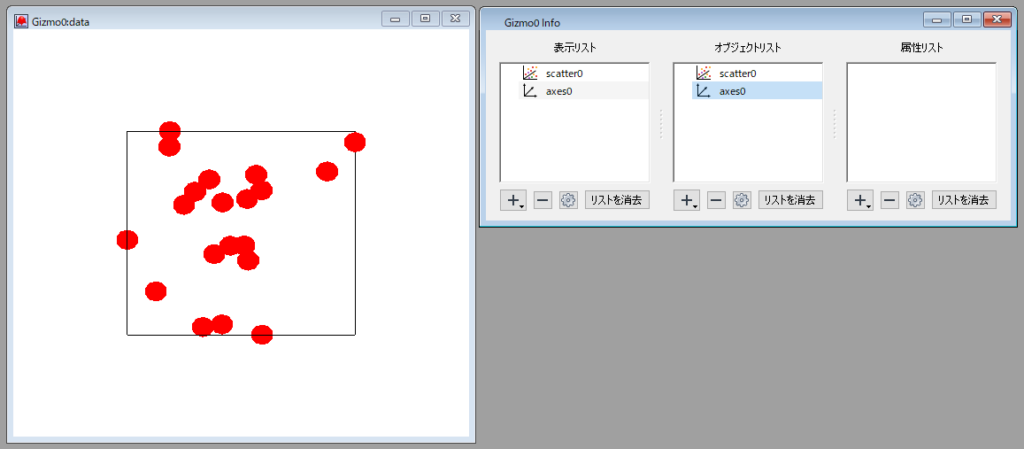Select scatter0 entry in the object list
This screenshot has width=1024, height=449.
pyautogui.click(x=737, y=73)
